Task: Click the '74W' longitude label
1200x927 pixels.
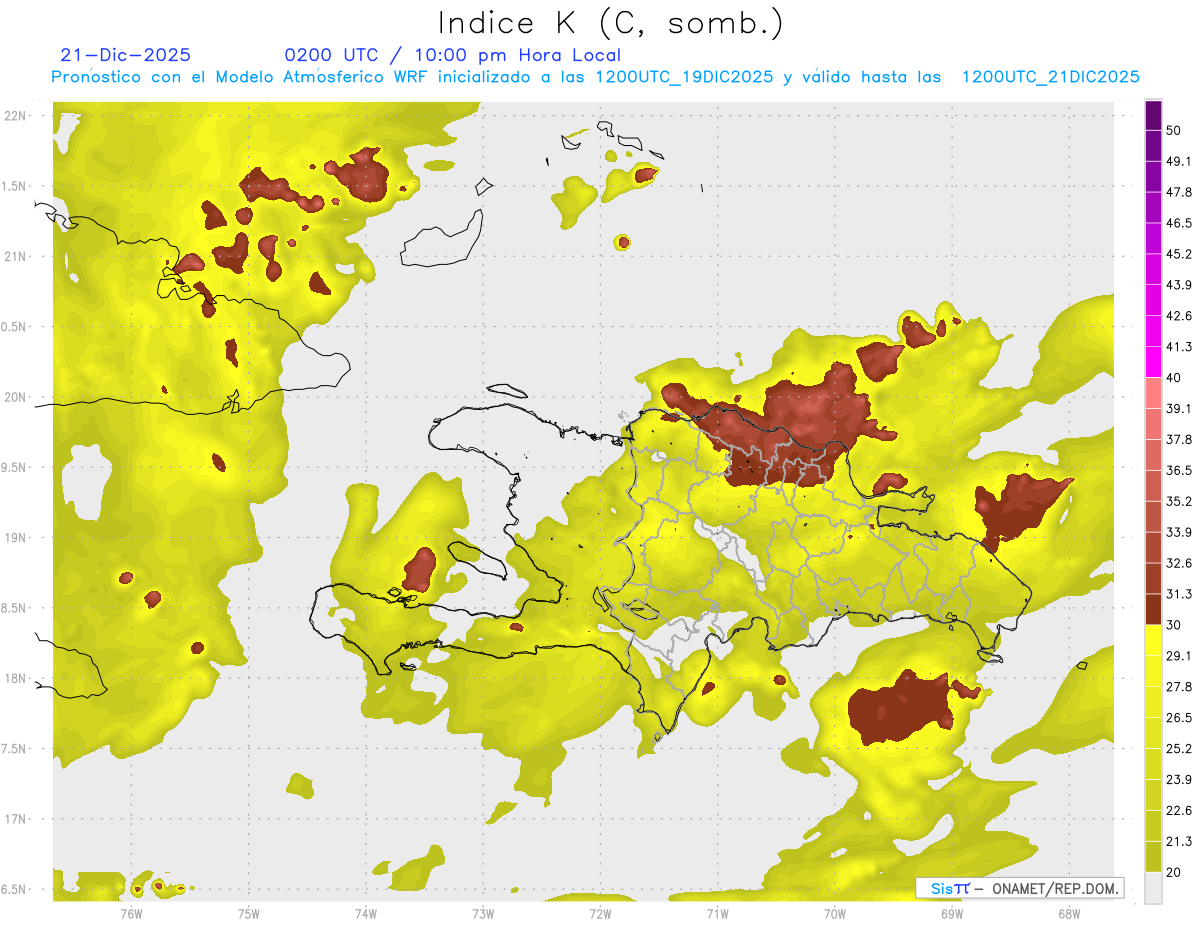Action: 365,913
